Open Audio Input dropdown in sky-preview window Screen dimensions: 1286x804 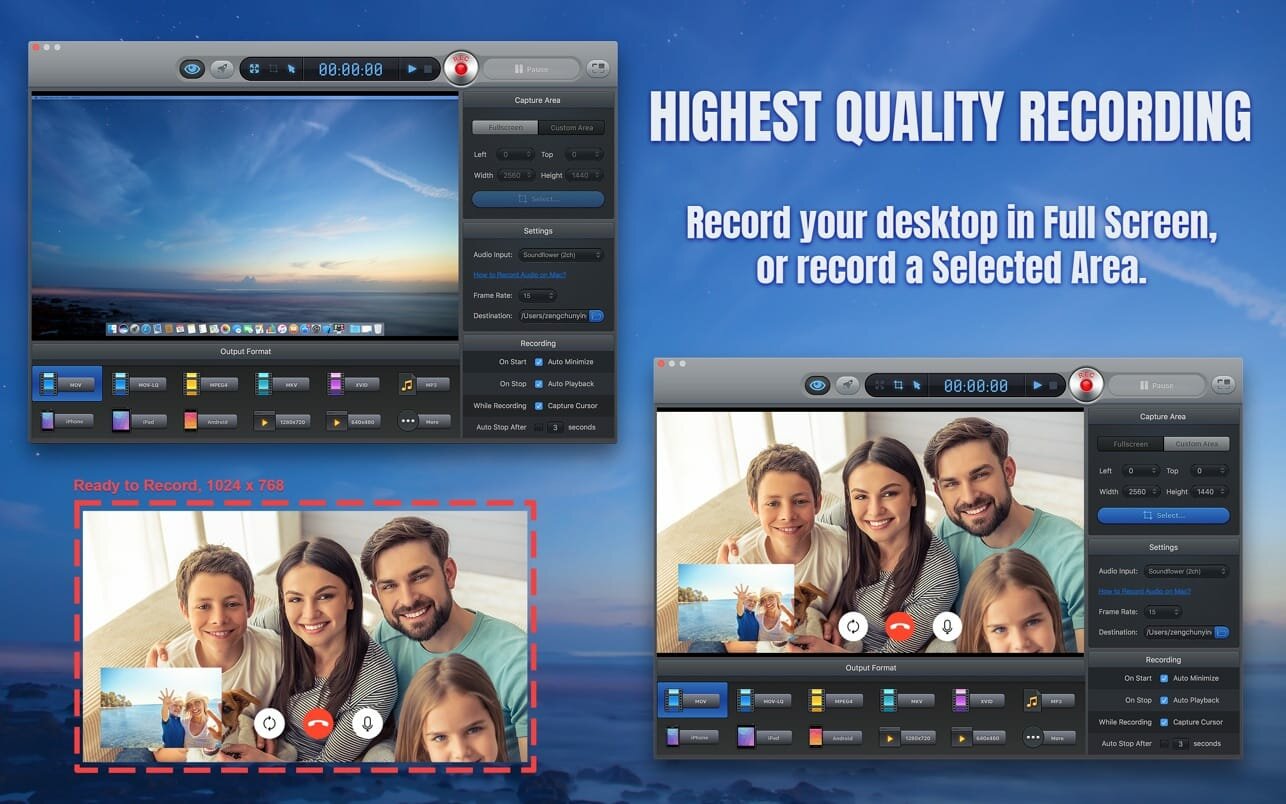562,255
